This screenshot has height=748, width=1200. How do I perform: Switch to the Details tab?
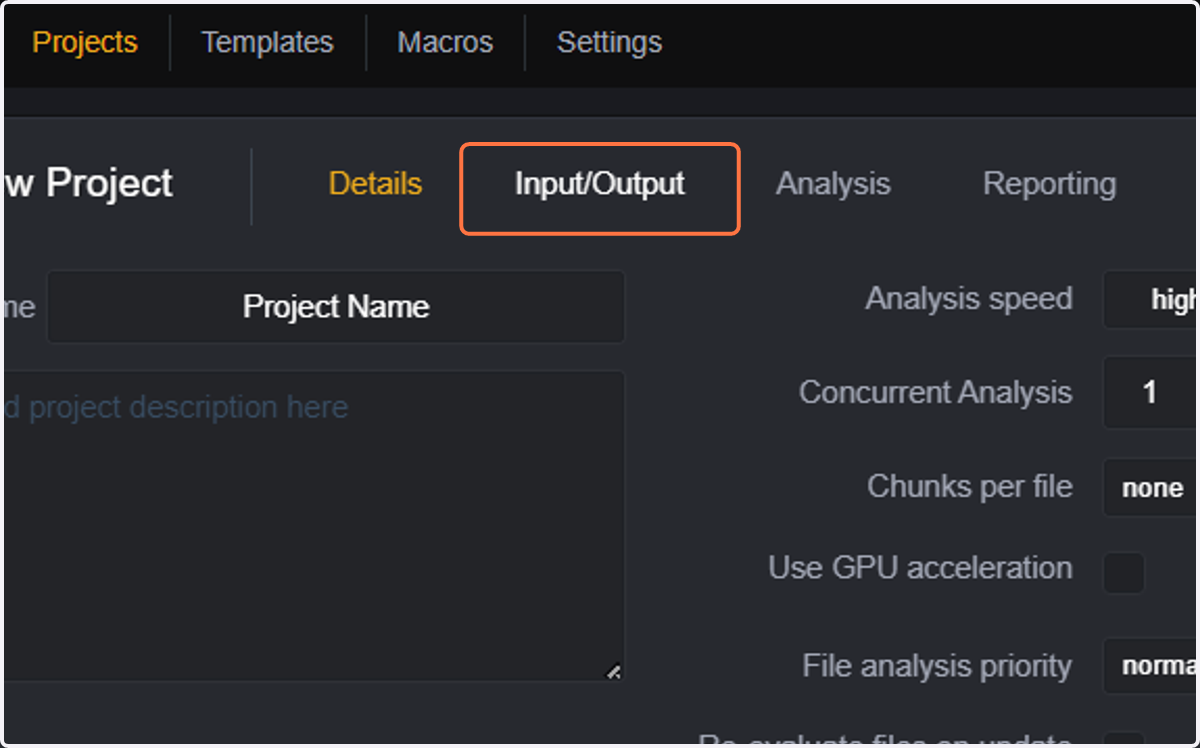click(375, 184)
